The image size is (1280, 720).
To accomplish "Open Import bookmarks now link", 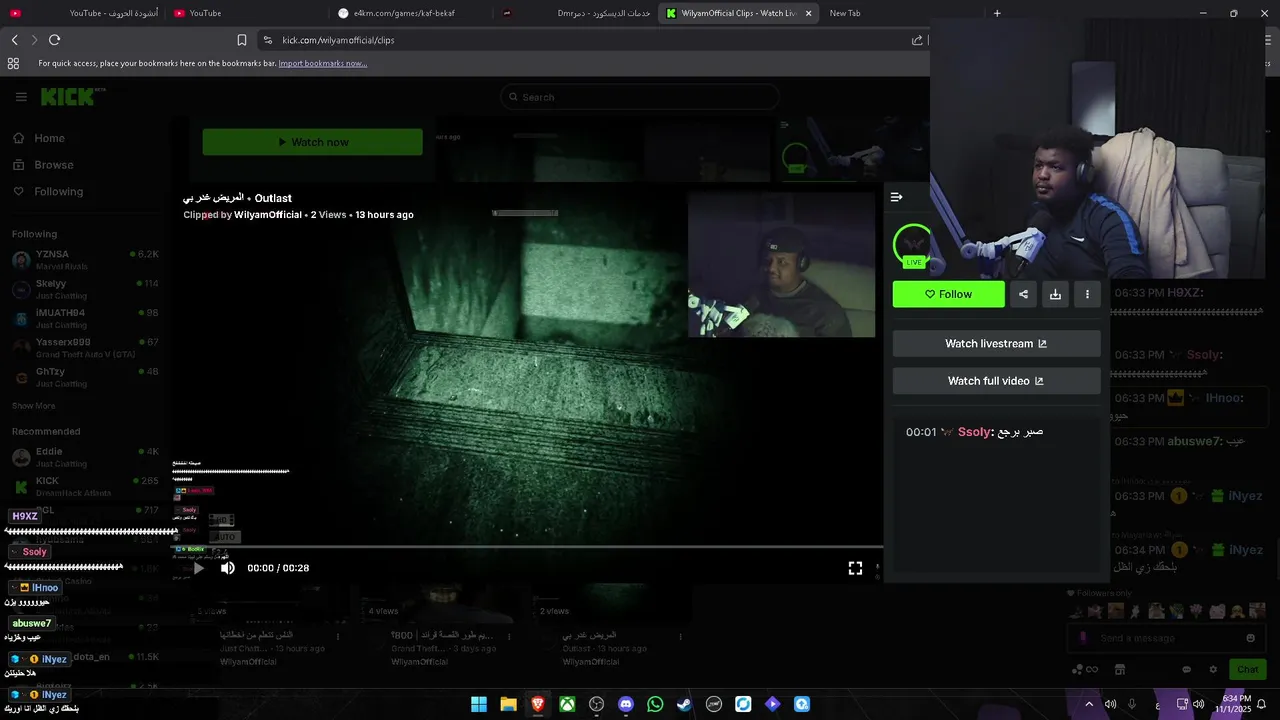I will pyautogui.click(x=322, y=63).
